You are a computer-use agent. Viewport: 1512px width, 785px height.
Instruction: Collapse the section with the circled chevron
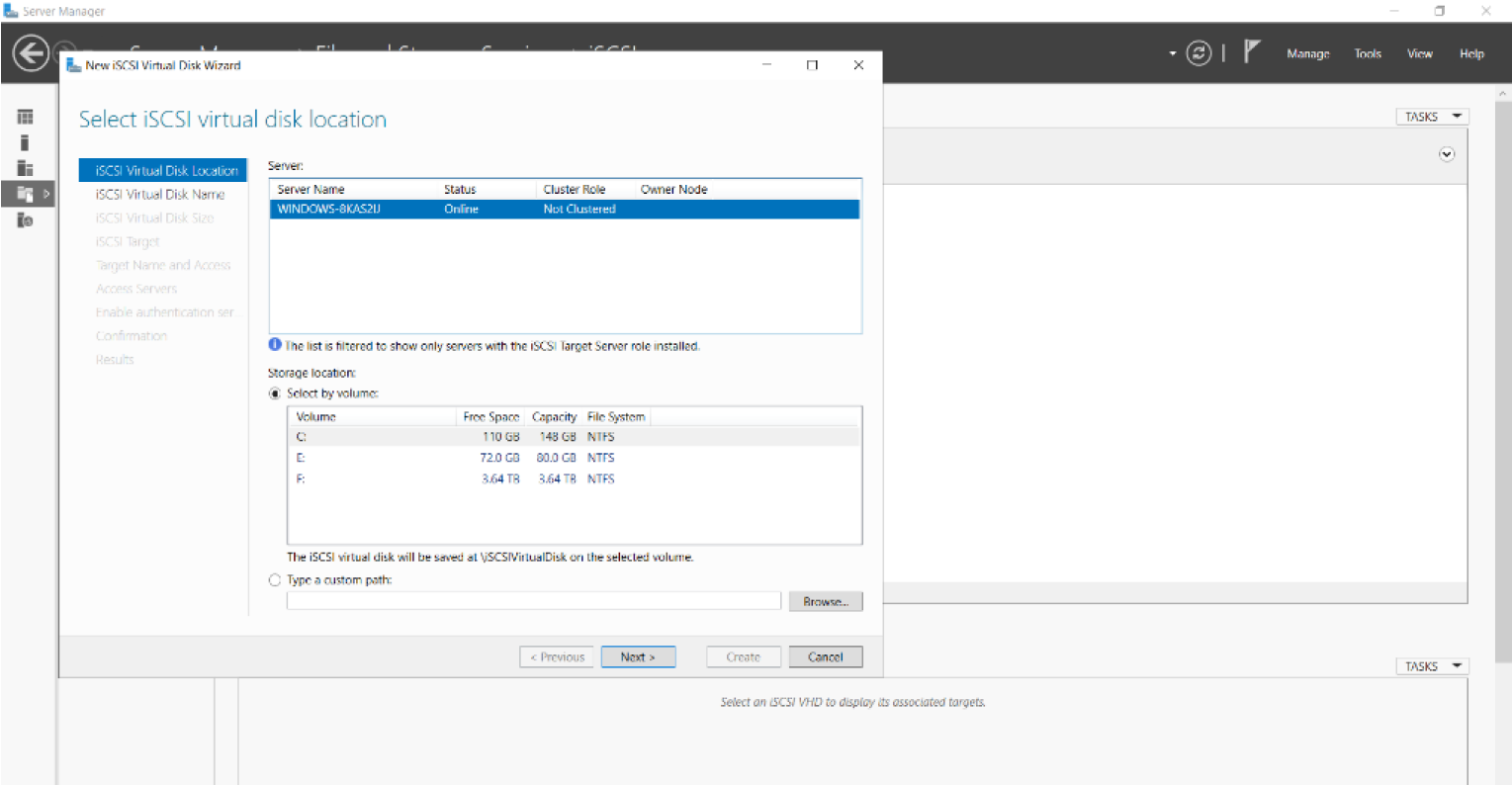(1447, 154)
